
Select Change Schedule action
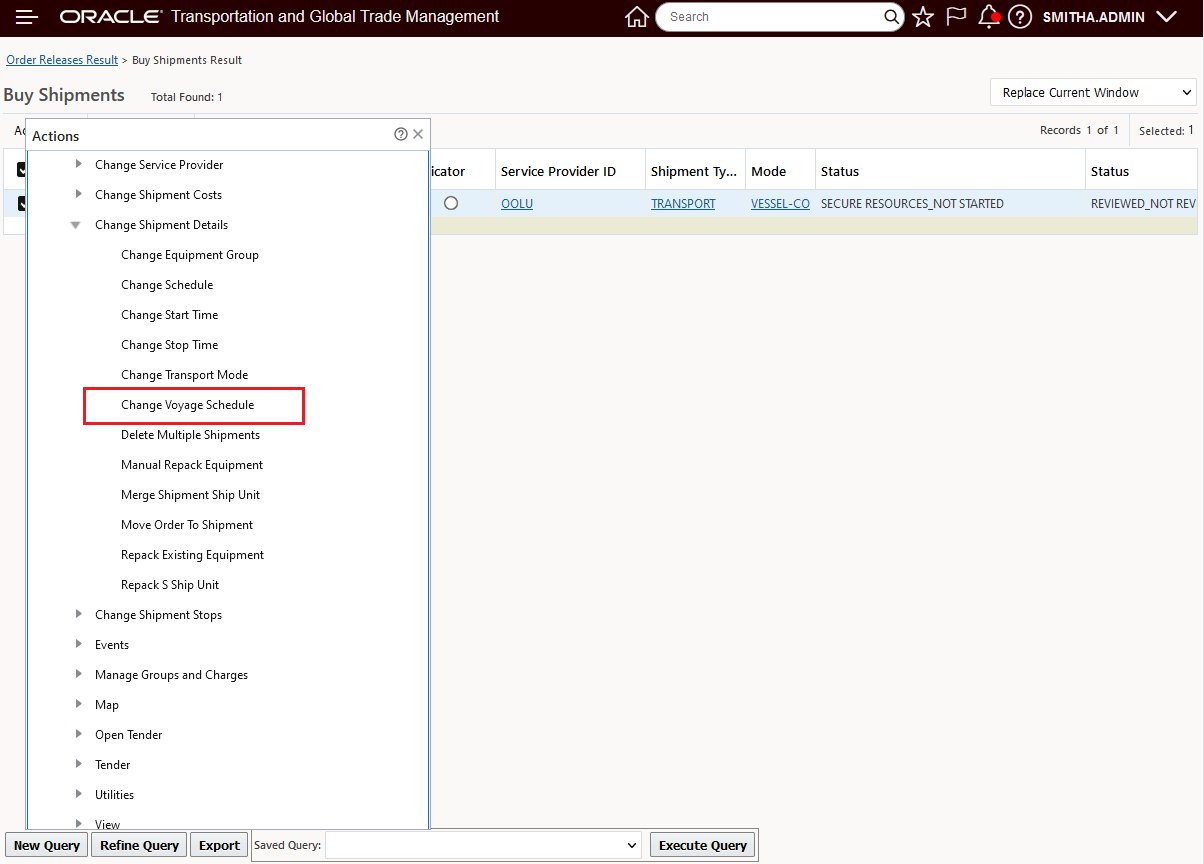167,285
